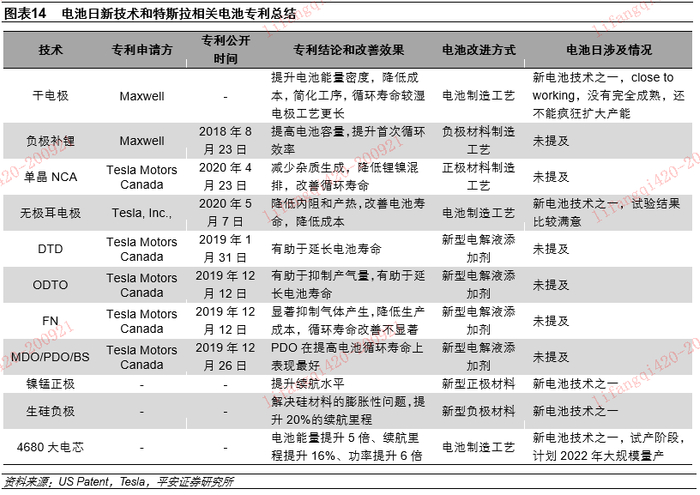Click 电池制造工艺 in the 干电极 row

(x=479, y=96)
